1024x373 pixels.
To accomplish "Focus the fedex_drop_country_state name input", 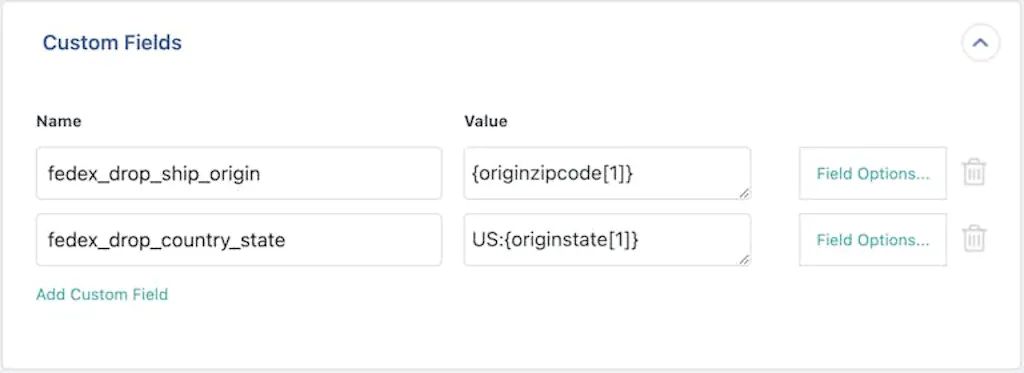I will click(239, 240).
